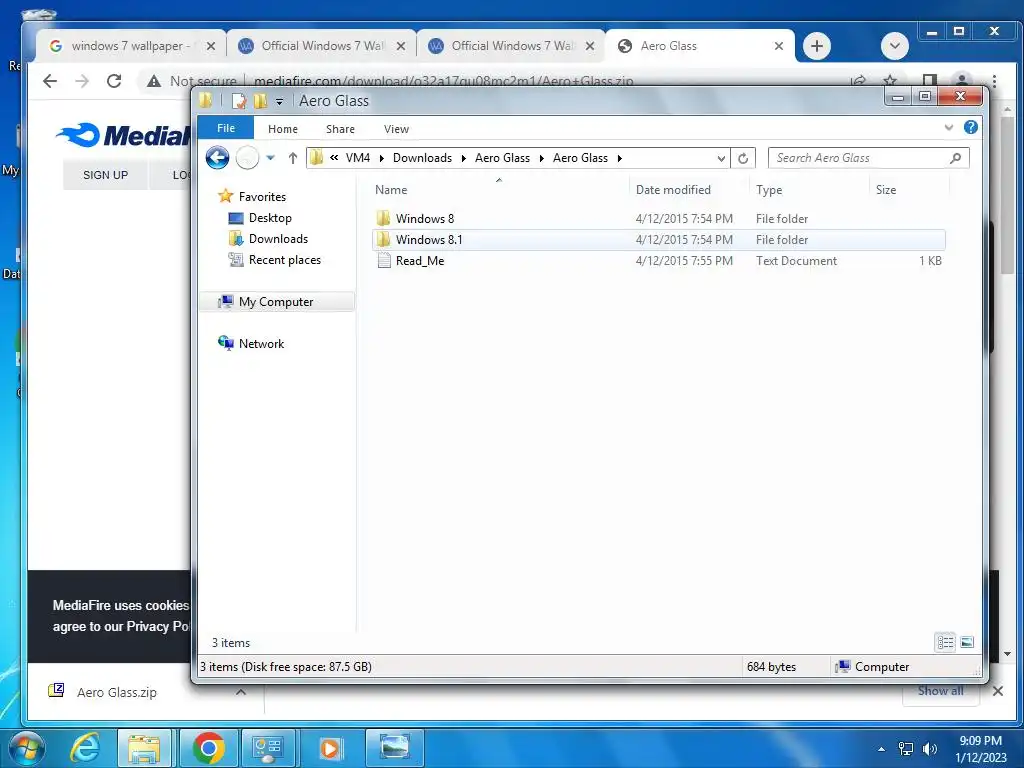The image size is (1024, 768).
Task: Close the first Official Windows 7 Wallpaper tab
Action: [x=401, y=46]
